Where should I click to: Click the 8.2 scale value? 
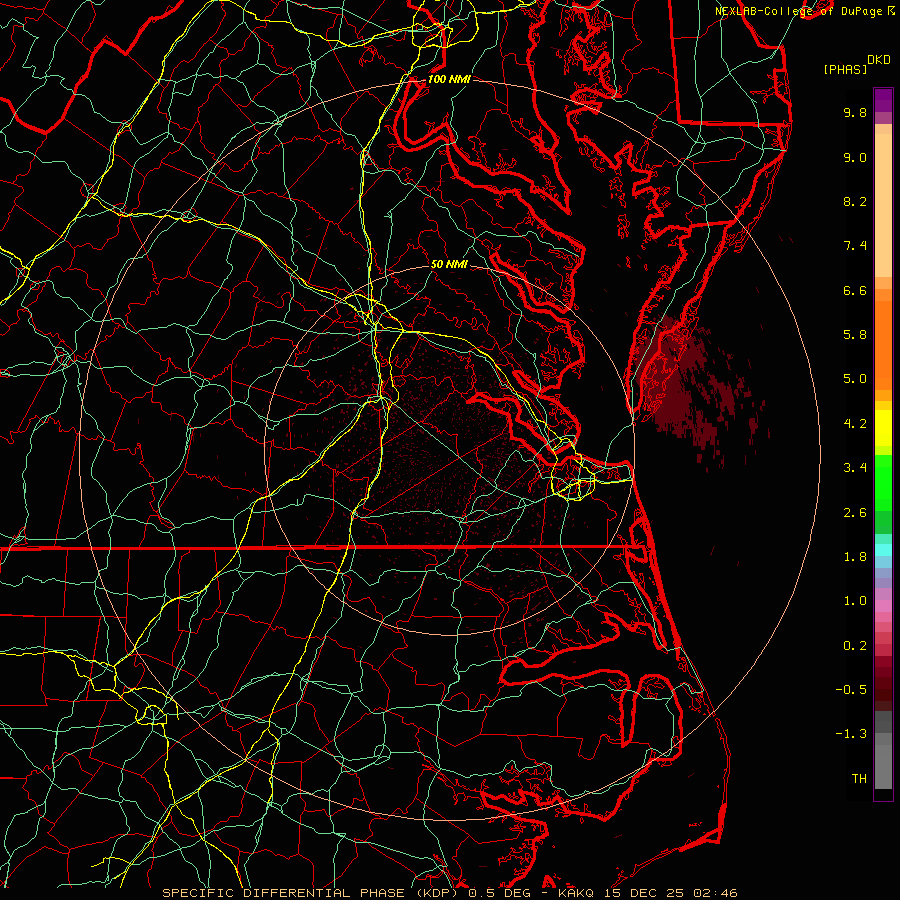pyautogui.click(x=855, y=201)
